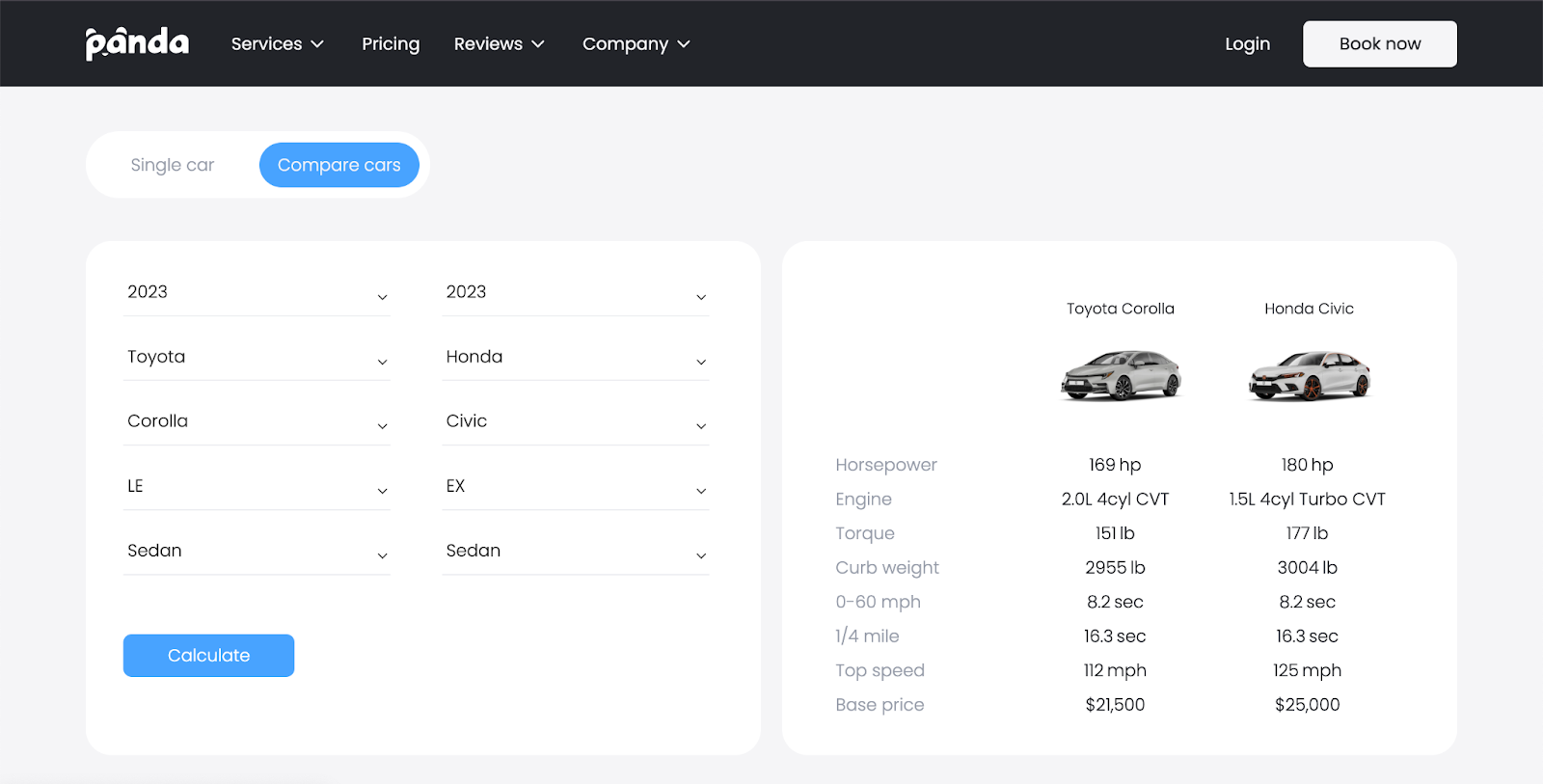The width and height of the screenshot is (1543, 784).
Task: Click the $25,000 base price
Action: 1307,705
